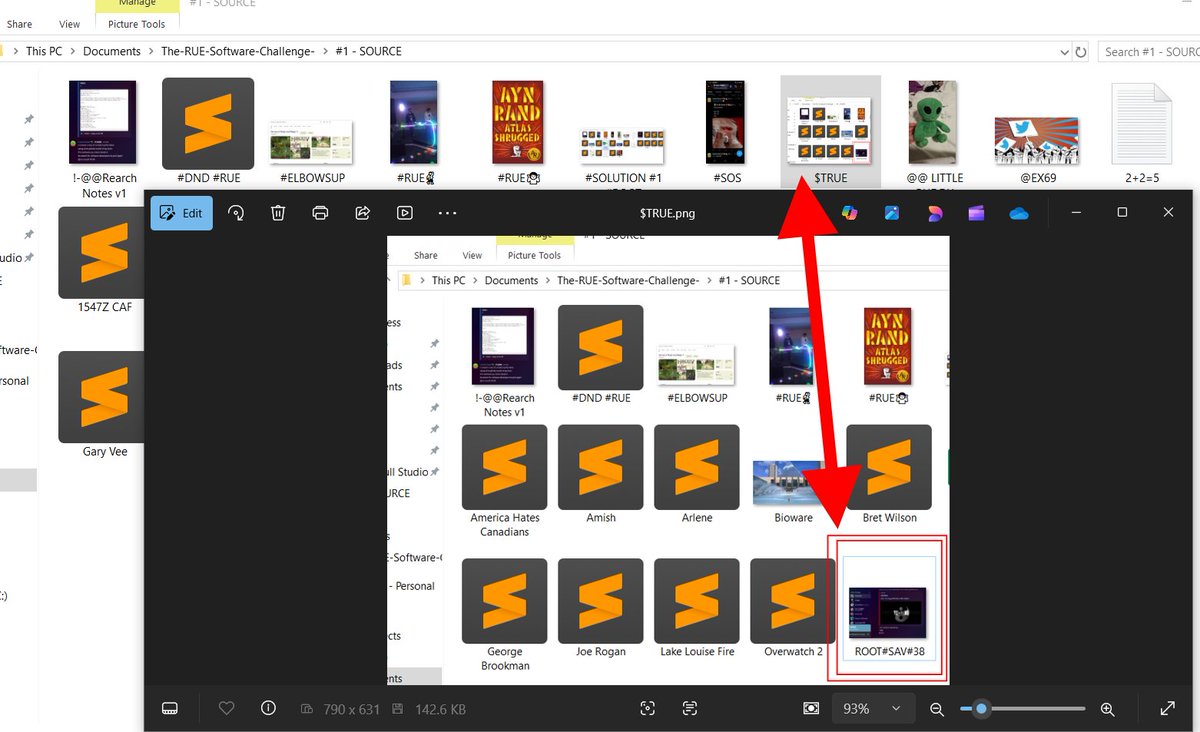Open the View tab in File Explorer
Image resolution: width=1200 pixels, height=732 pixels.
click(69, 24)
